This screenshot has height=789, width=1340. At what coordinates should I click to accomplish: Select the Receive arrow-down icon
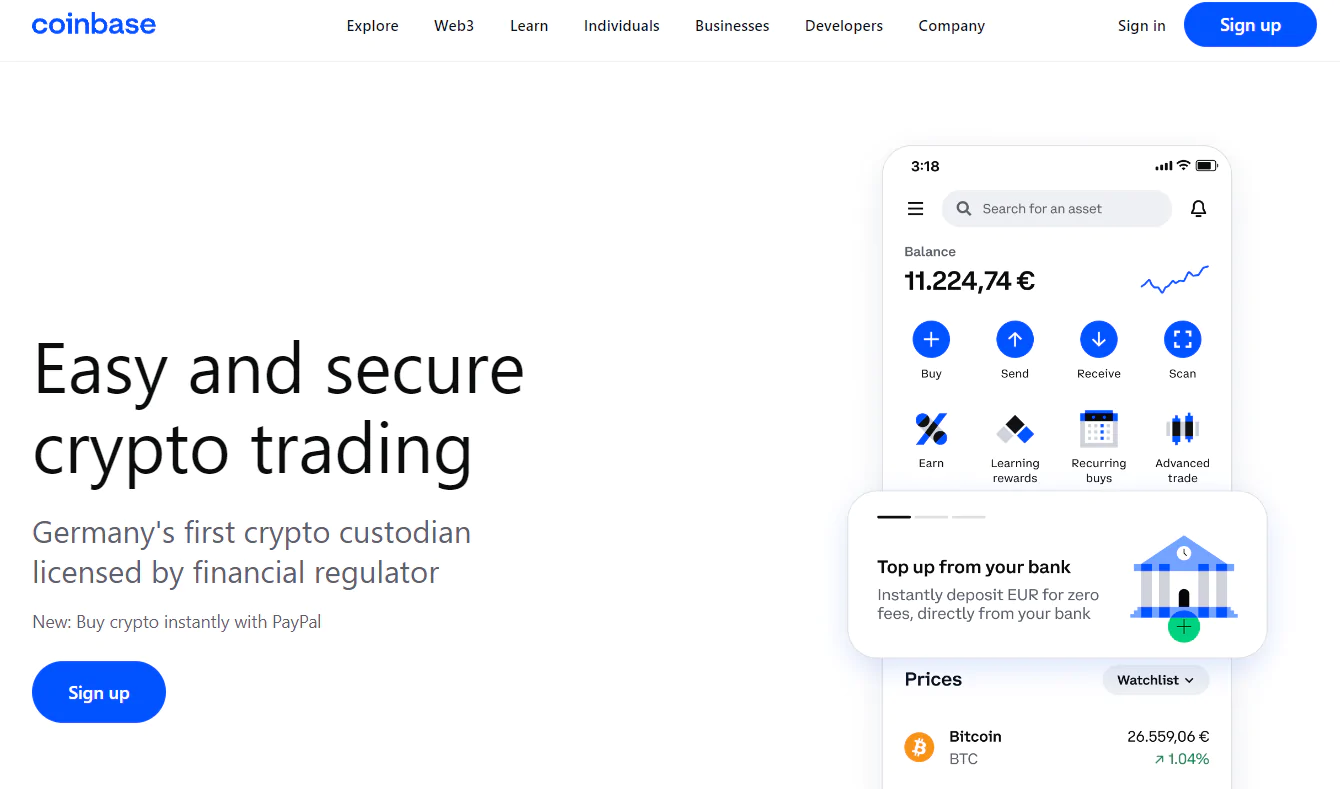tap(1099, 340)
